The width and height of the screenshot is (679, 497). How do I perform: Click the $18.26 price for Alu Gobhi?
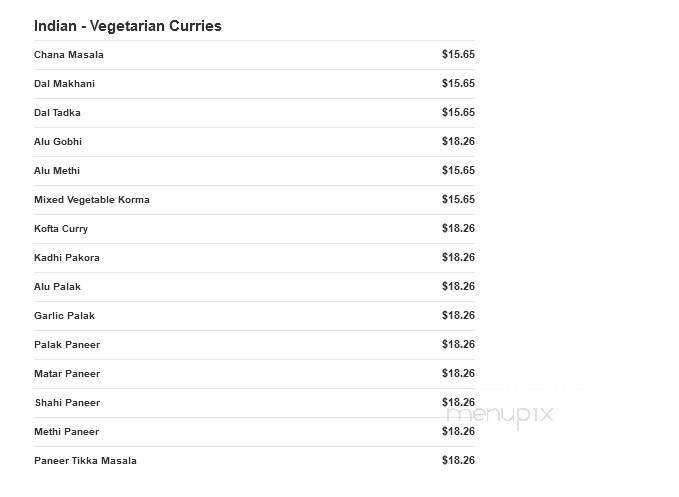(x=458, y=142)
